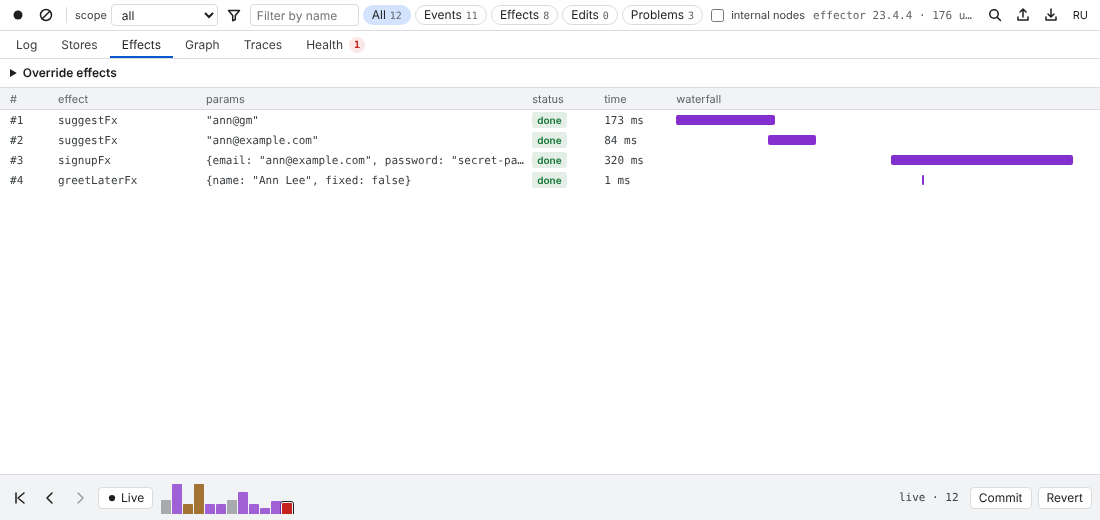Select the greetLaterFx effect row

click(550, 180)
